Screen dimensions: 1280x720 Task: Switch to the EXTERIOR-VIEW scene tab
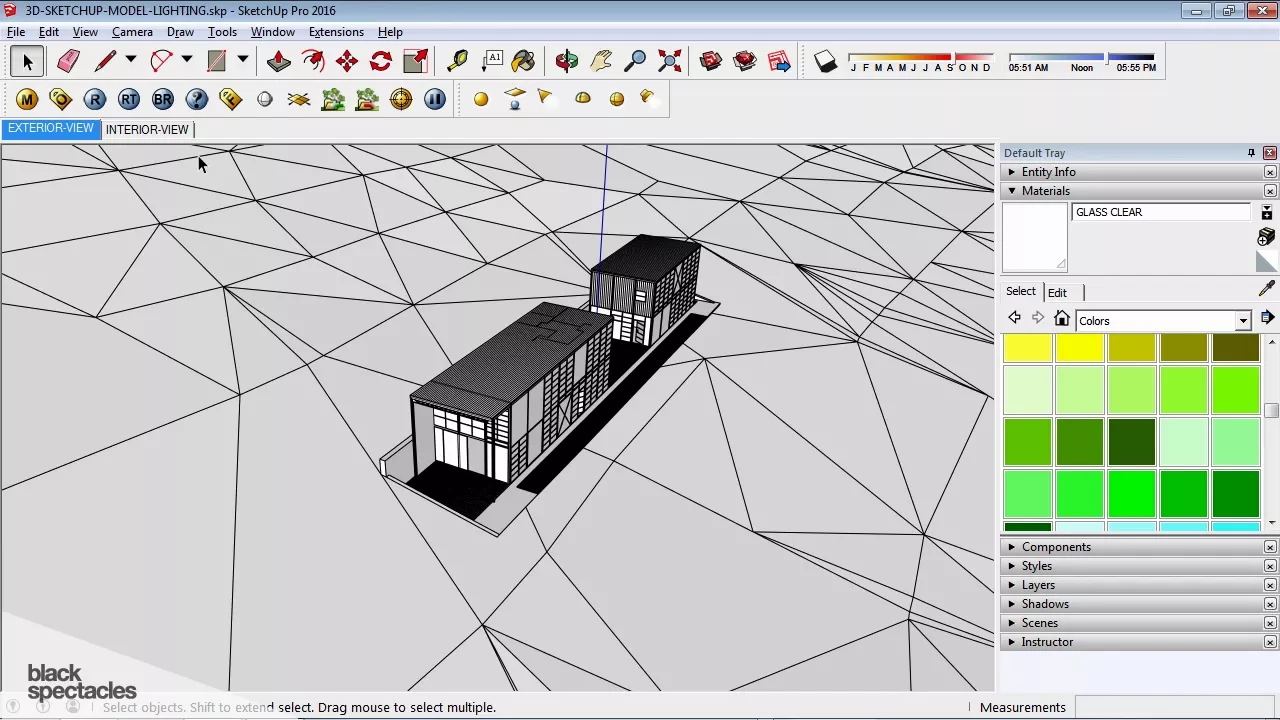(x=50, y=129)
